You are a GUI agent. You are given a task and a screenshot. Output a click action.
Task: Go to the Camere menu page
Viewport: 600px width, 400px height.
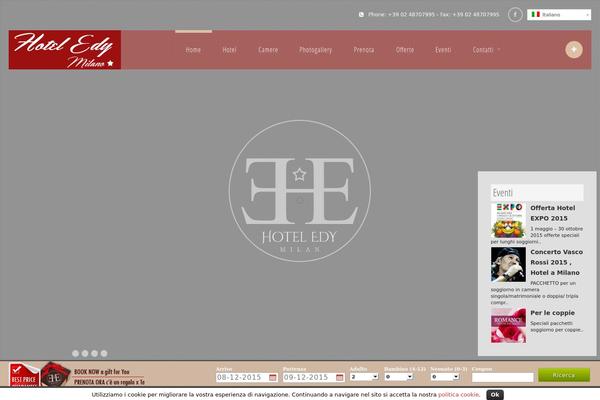268,50
